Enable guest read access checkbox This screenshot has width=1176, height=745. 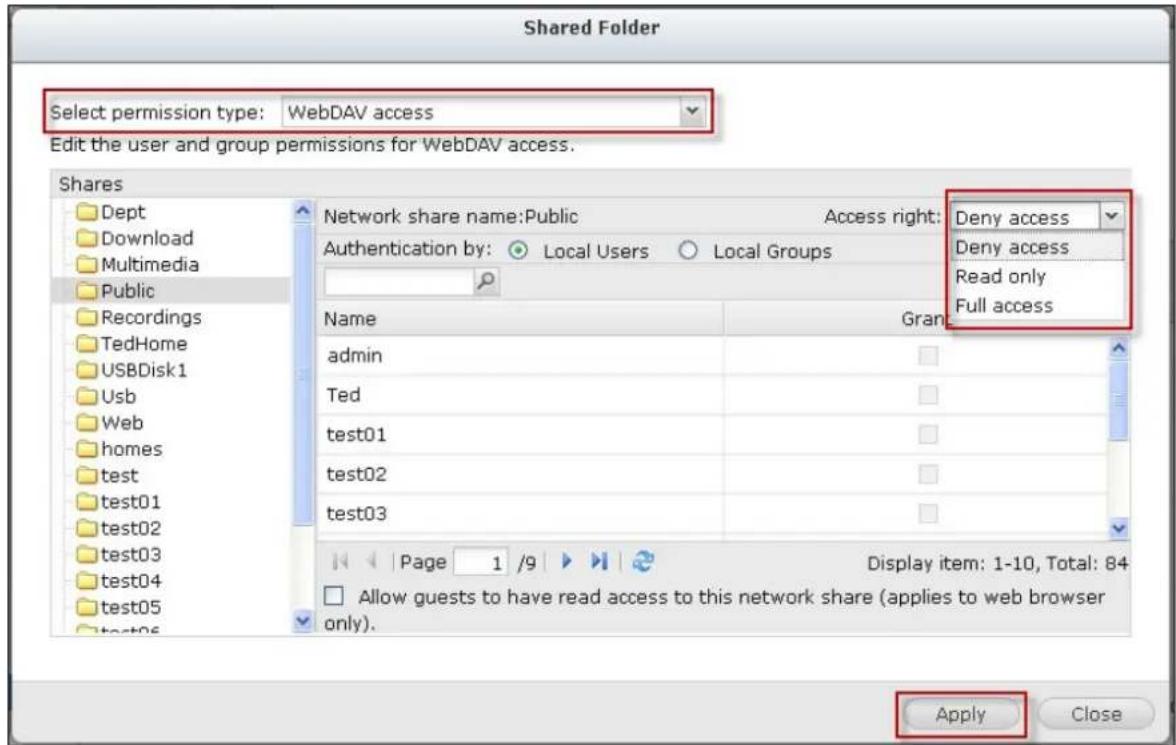click(x=334, y=596)
